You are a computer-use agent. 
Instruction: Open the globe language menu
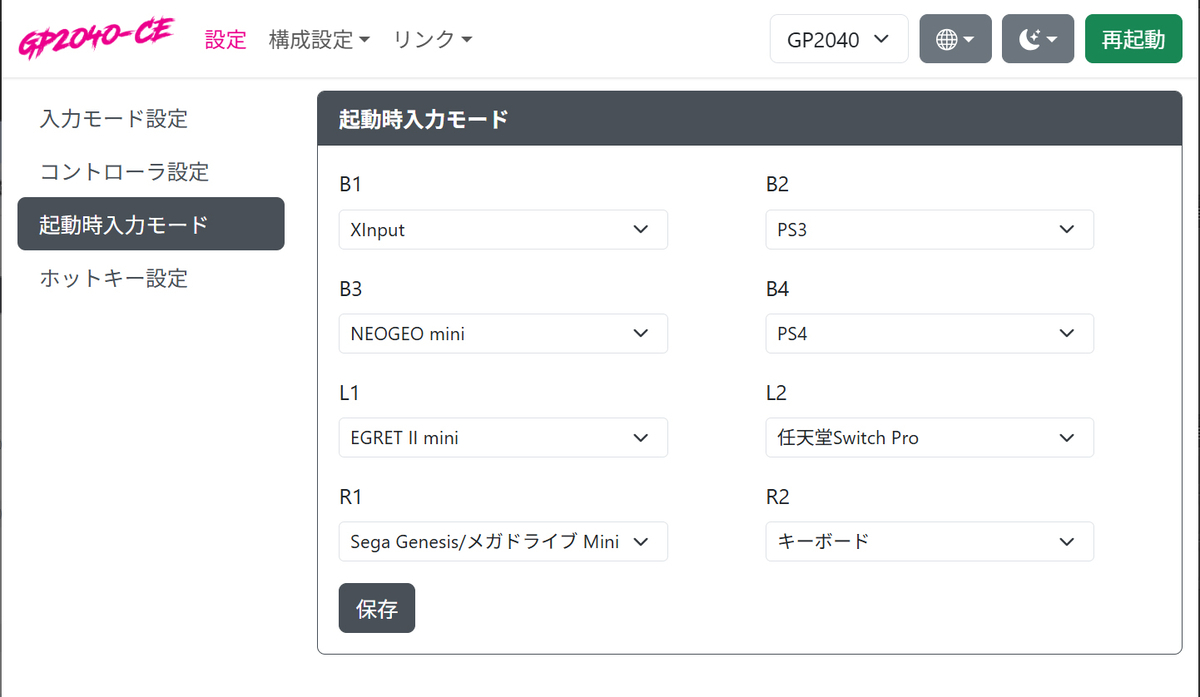click(x=955, y=39)
